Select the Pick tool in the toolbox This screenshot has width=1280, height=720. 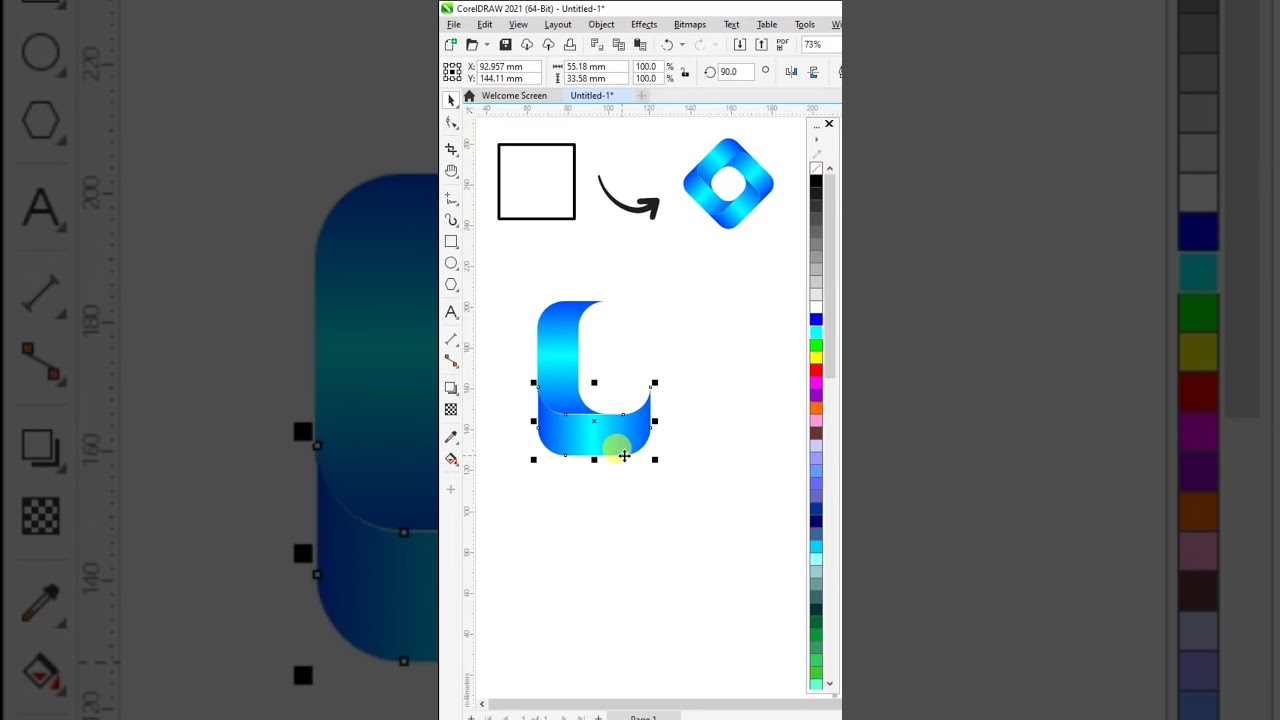point(451,100)
